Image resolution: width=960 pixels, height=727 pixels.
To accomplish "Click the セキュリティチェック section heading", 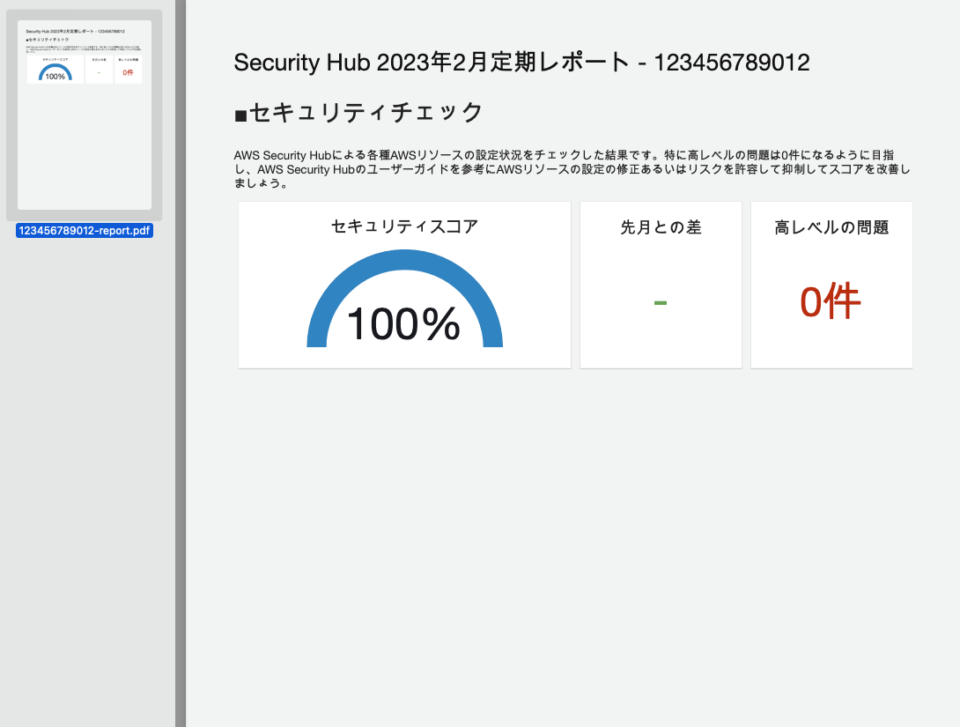I will point(366,113).
